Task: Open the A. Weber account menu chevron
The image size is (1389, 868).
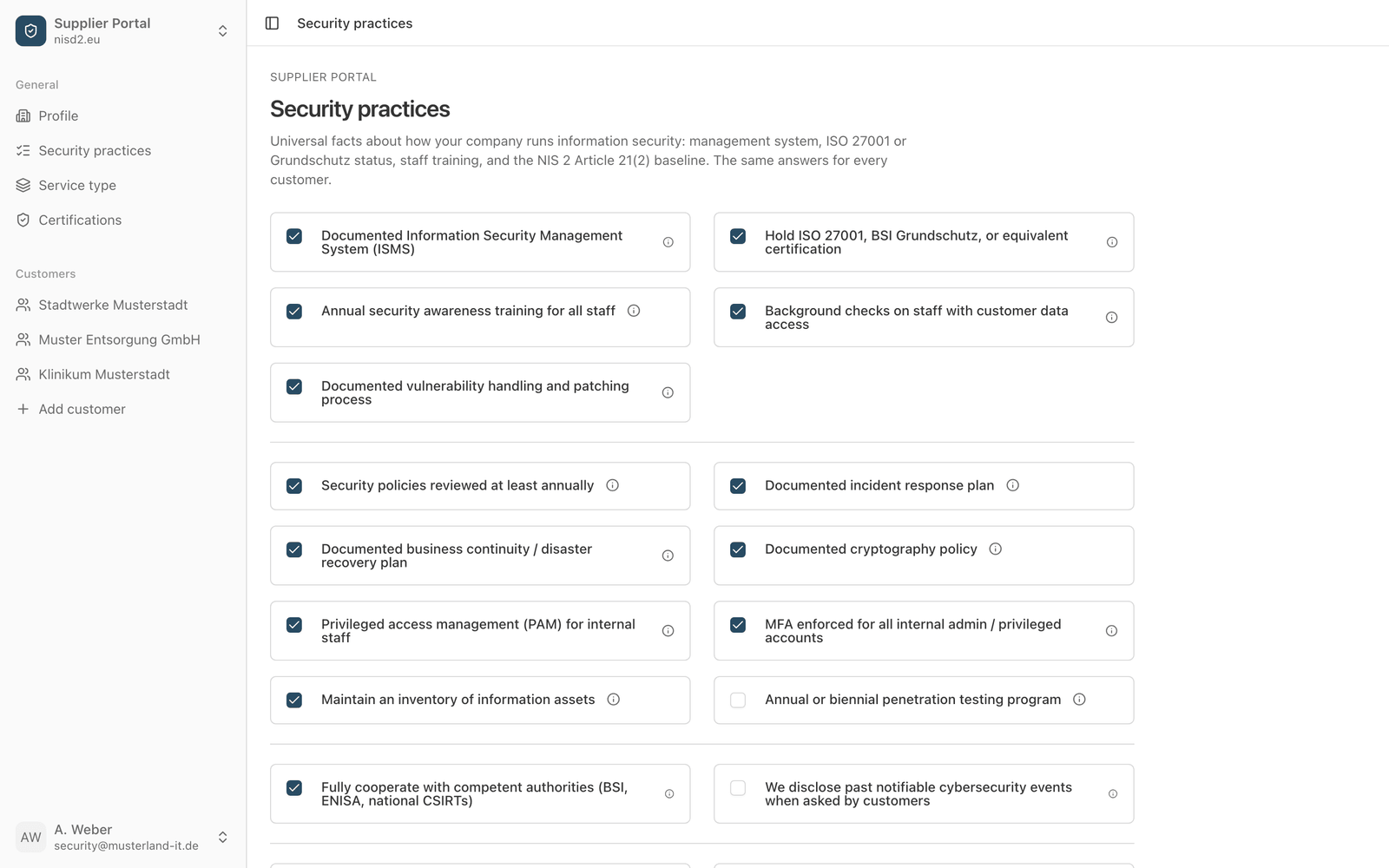Action: [223, 837]
